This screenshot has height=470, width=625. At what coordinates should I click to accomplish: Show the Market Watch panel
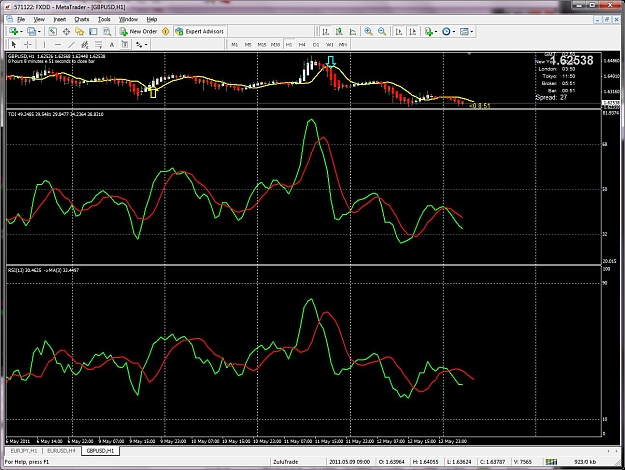(x=53, y=31)
